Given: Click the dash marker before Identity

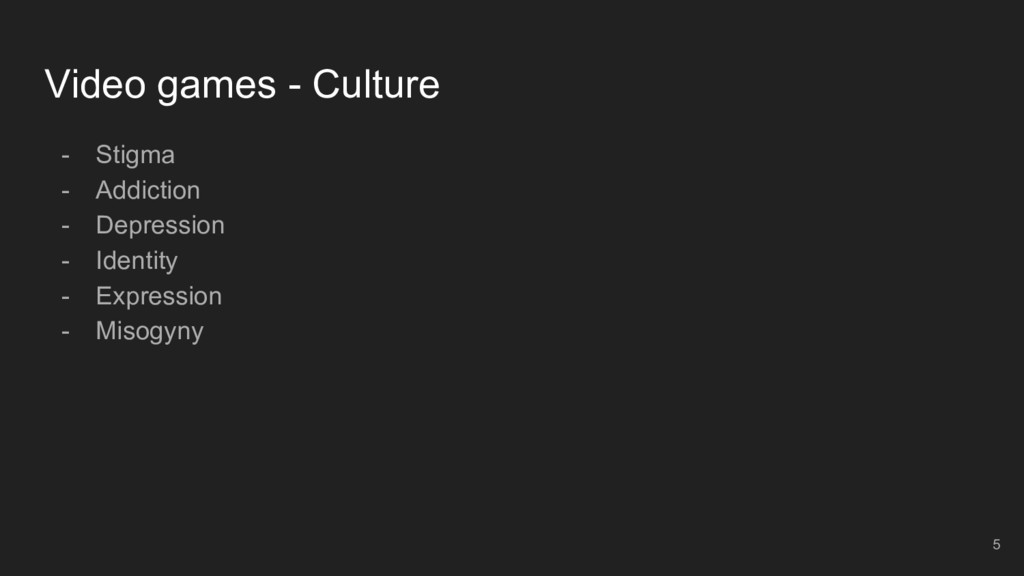Looking at the screenshot, I should click(x=65, y=262).
